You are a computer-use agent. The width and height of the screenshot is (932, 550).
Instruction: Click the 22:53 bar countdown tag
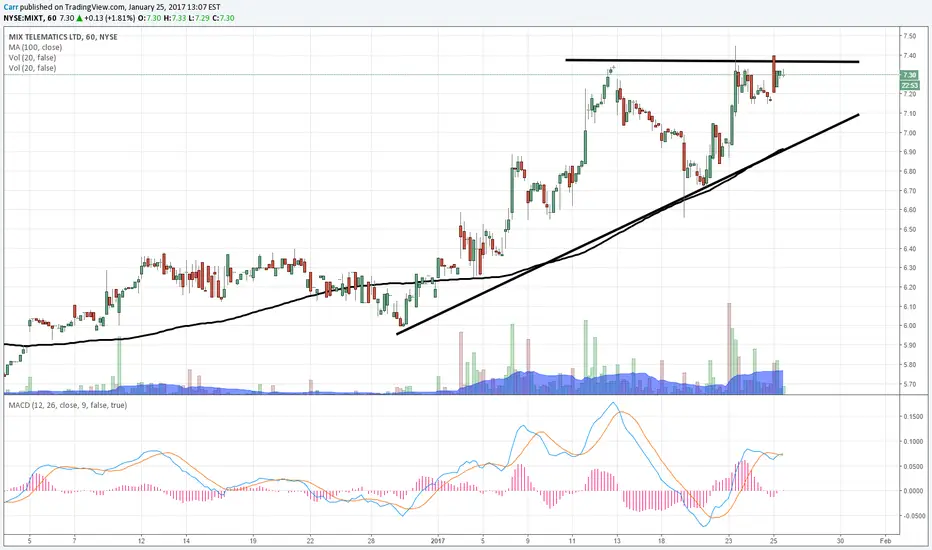click(x=910, y=85)
